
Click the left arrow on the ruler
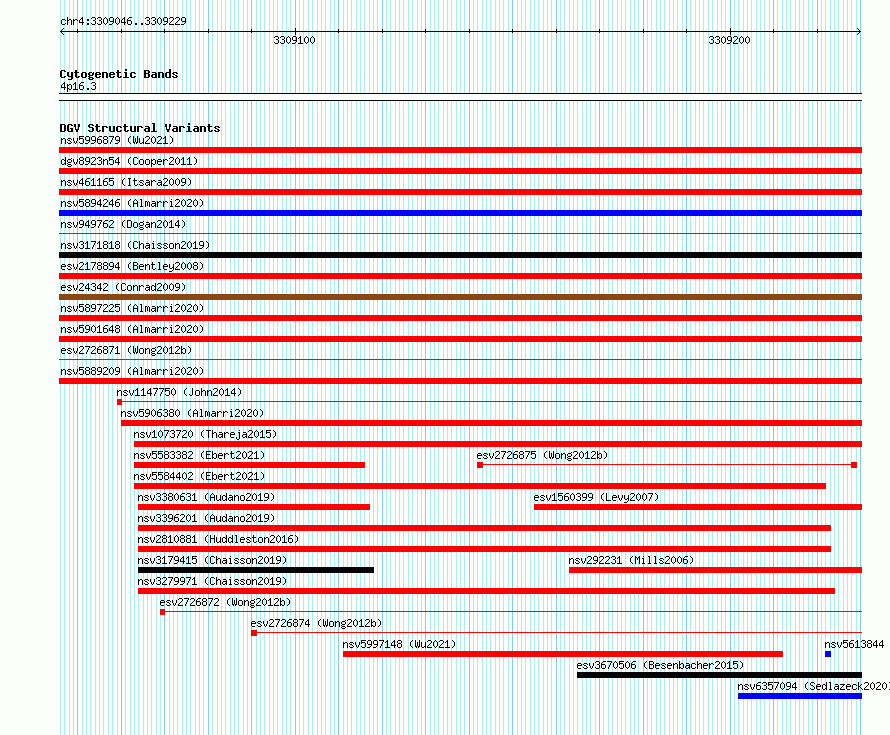(x=62, y=32)
